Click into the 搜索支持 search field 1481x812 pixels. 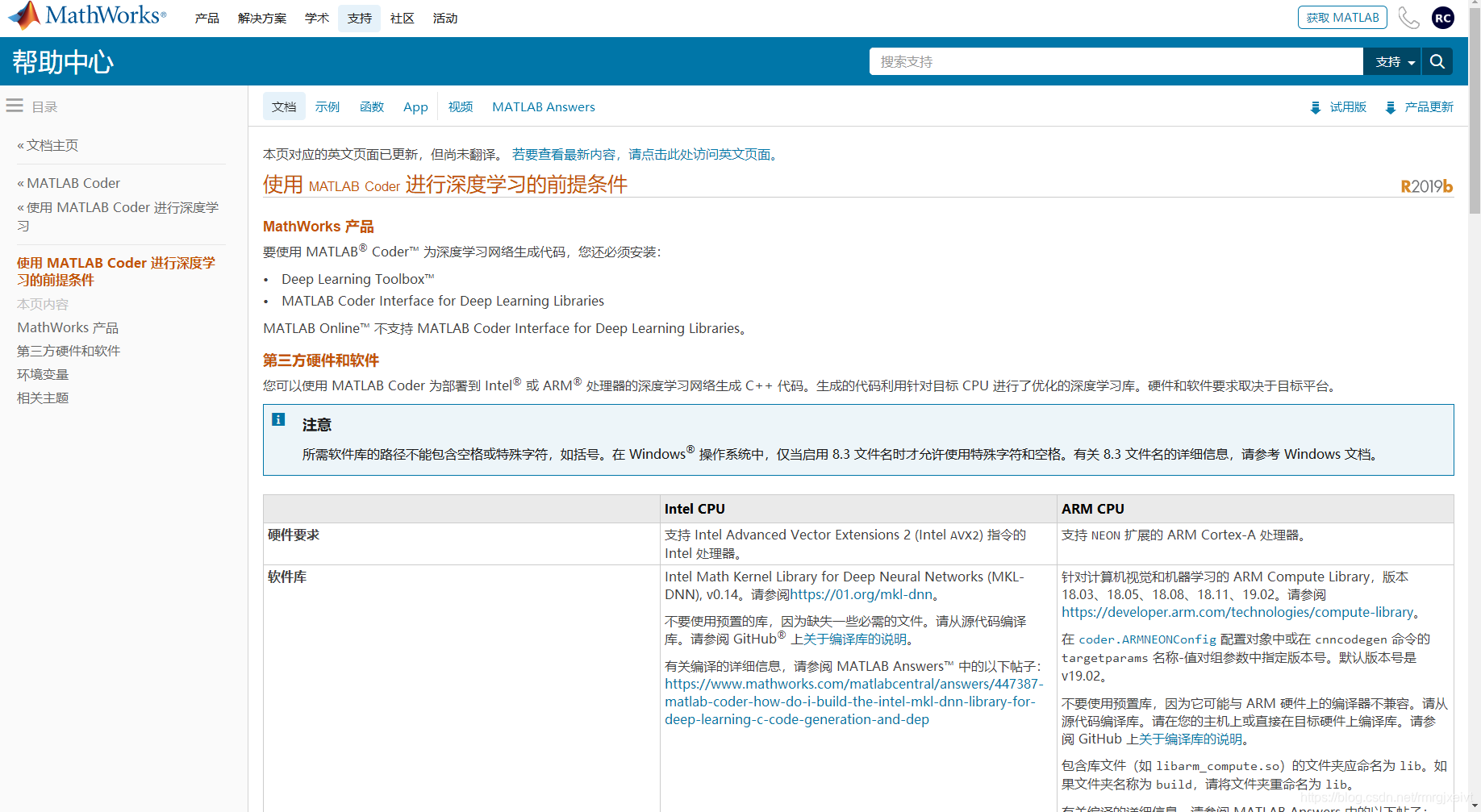coord(1116,61)
